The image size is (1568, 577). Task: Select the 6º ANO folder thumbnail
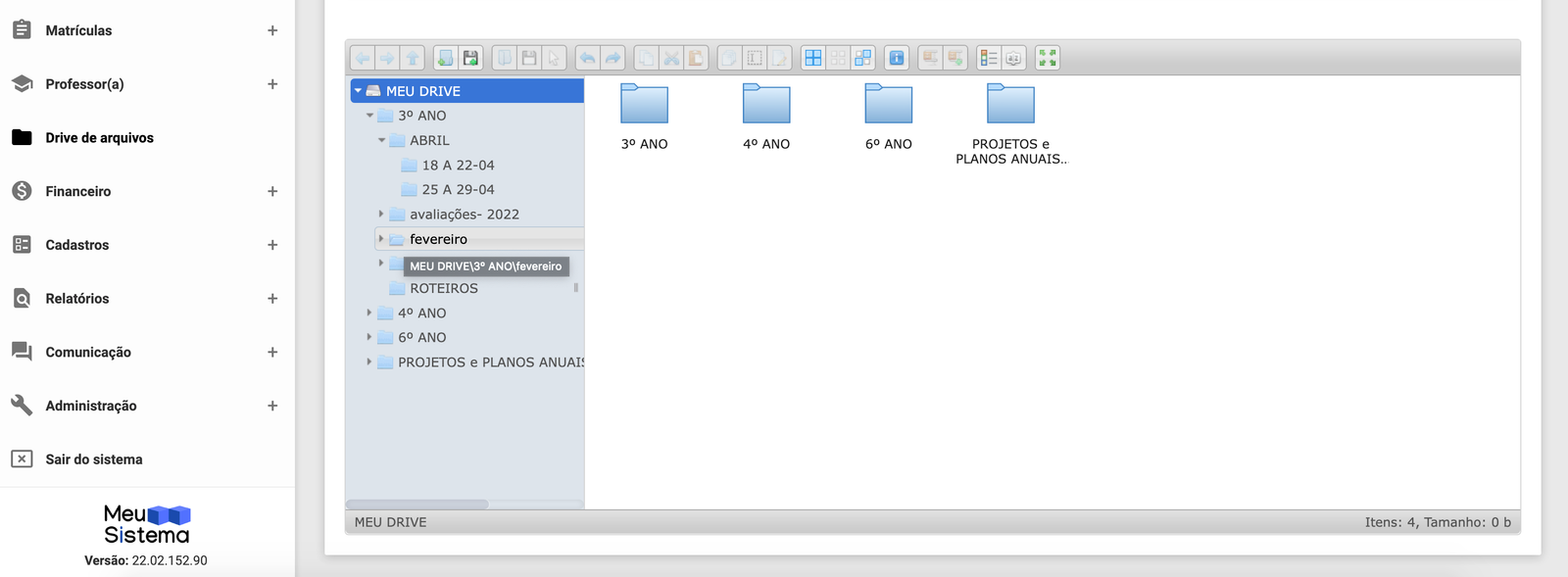pos(888,104)
